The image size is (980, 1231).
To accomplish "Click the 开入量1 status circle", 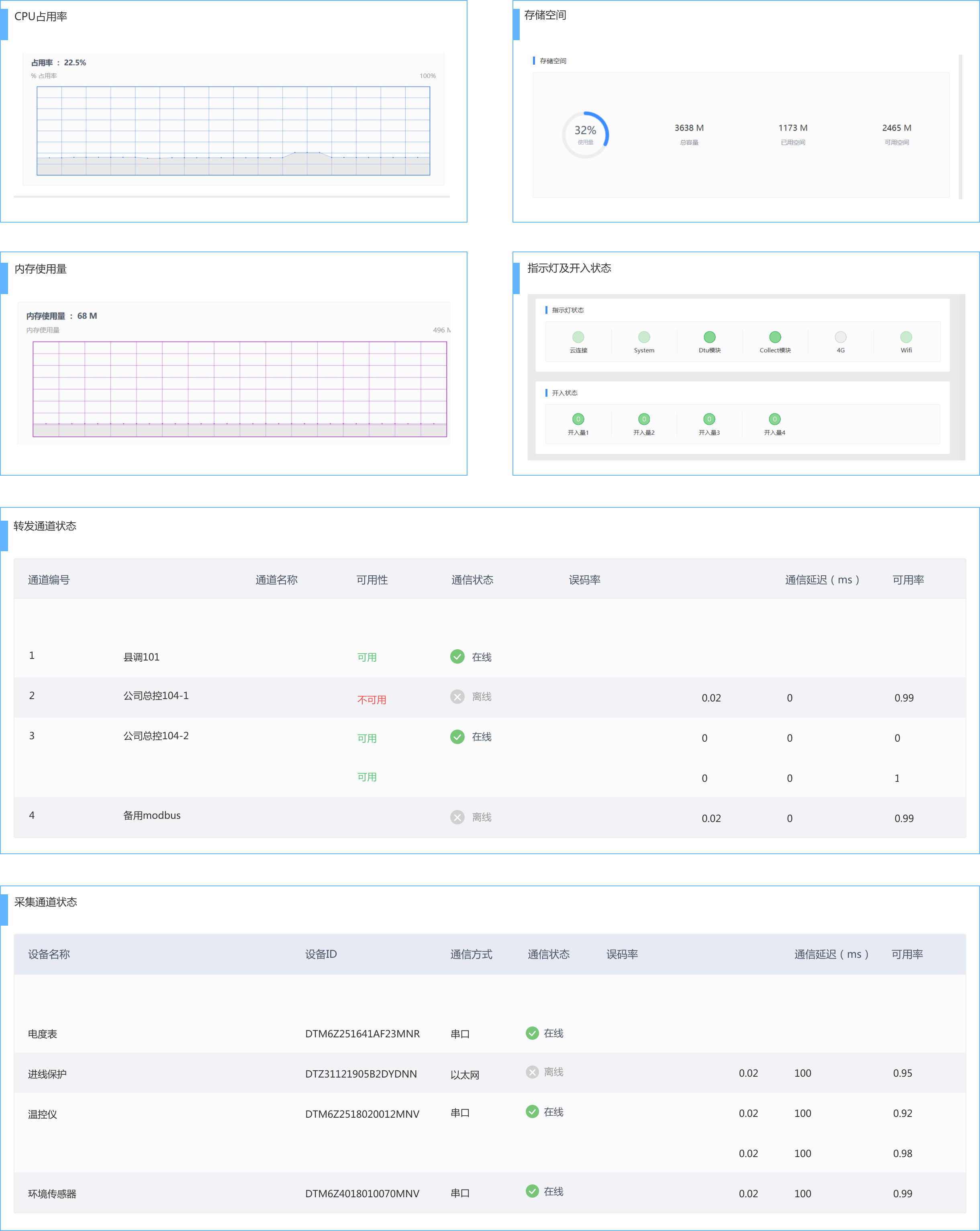I will 578,419.
